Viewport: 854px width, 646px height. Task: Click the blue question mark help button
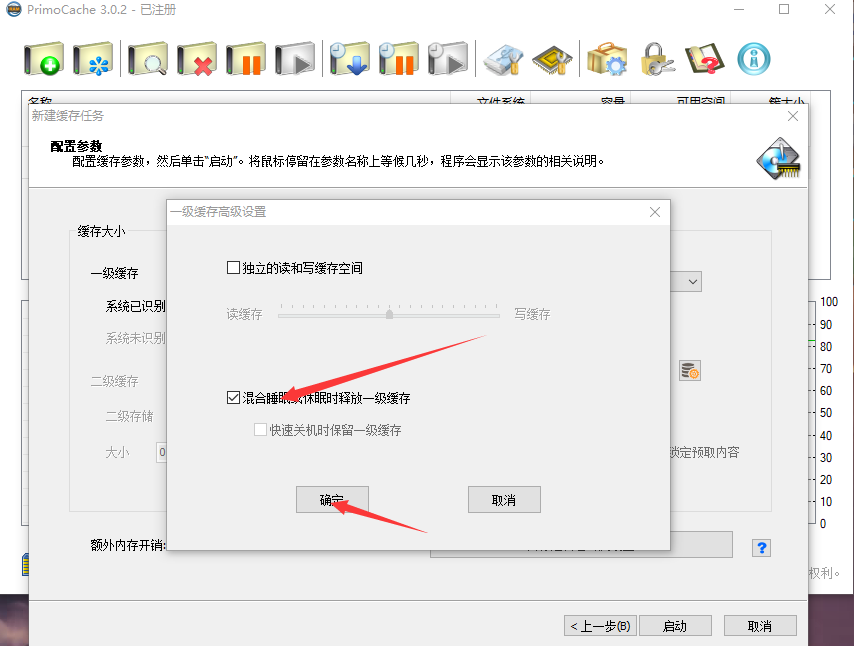(761, 547)
